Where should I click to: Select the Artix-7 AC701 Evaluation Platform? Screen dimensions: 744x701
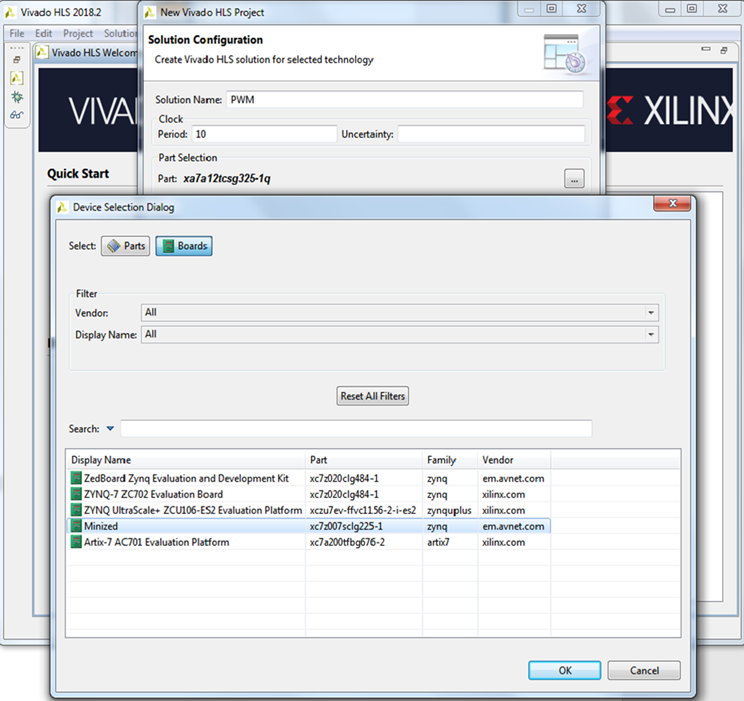[x=157, y=542]
